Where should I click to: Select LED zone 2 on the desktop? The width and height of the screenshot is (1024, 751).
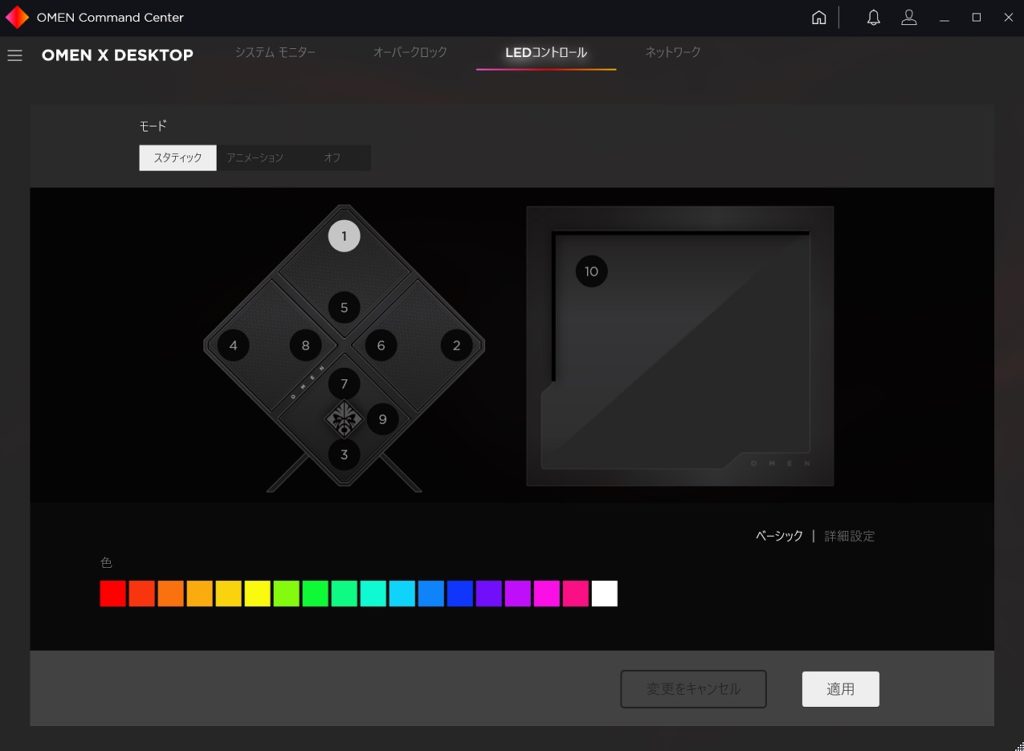(456, 345)
